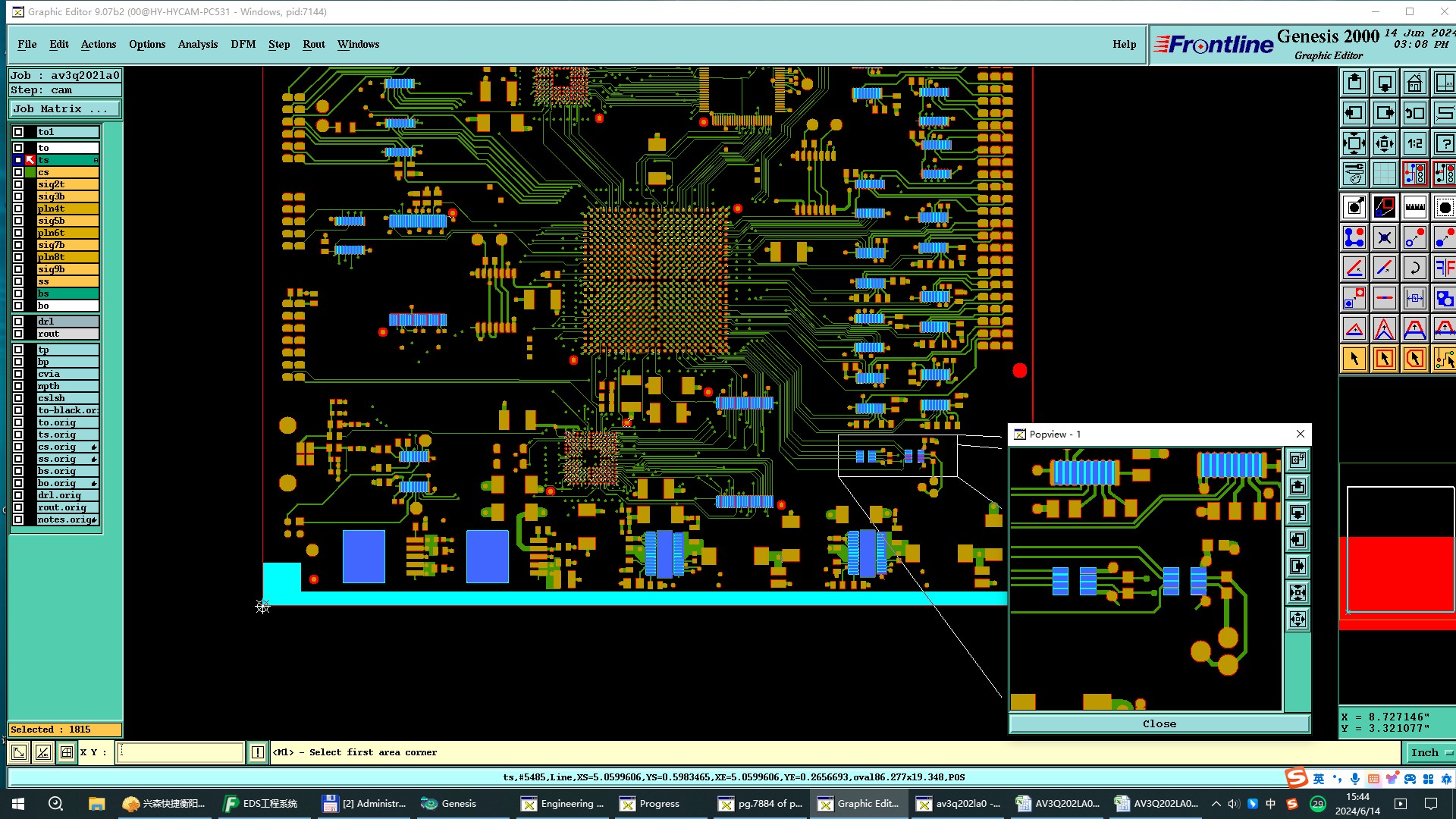Click the rotate curved arrow tool icon
Viewport: 1456px width, 819px height.
pyautogui.click(x=1414, y=268)
